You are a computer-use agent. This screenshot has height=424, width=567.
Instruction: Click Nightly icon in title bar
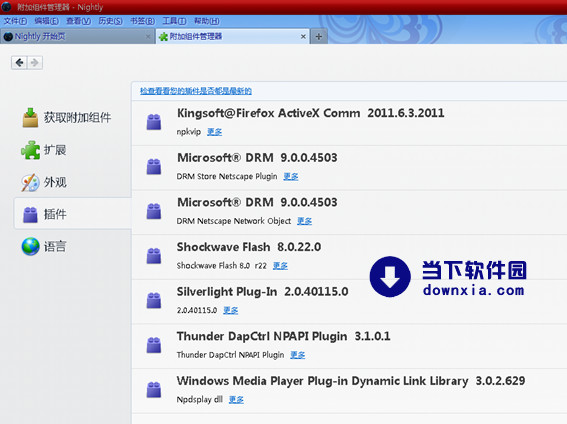pyautogui.click(x=7, y=7)
